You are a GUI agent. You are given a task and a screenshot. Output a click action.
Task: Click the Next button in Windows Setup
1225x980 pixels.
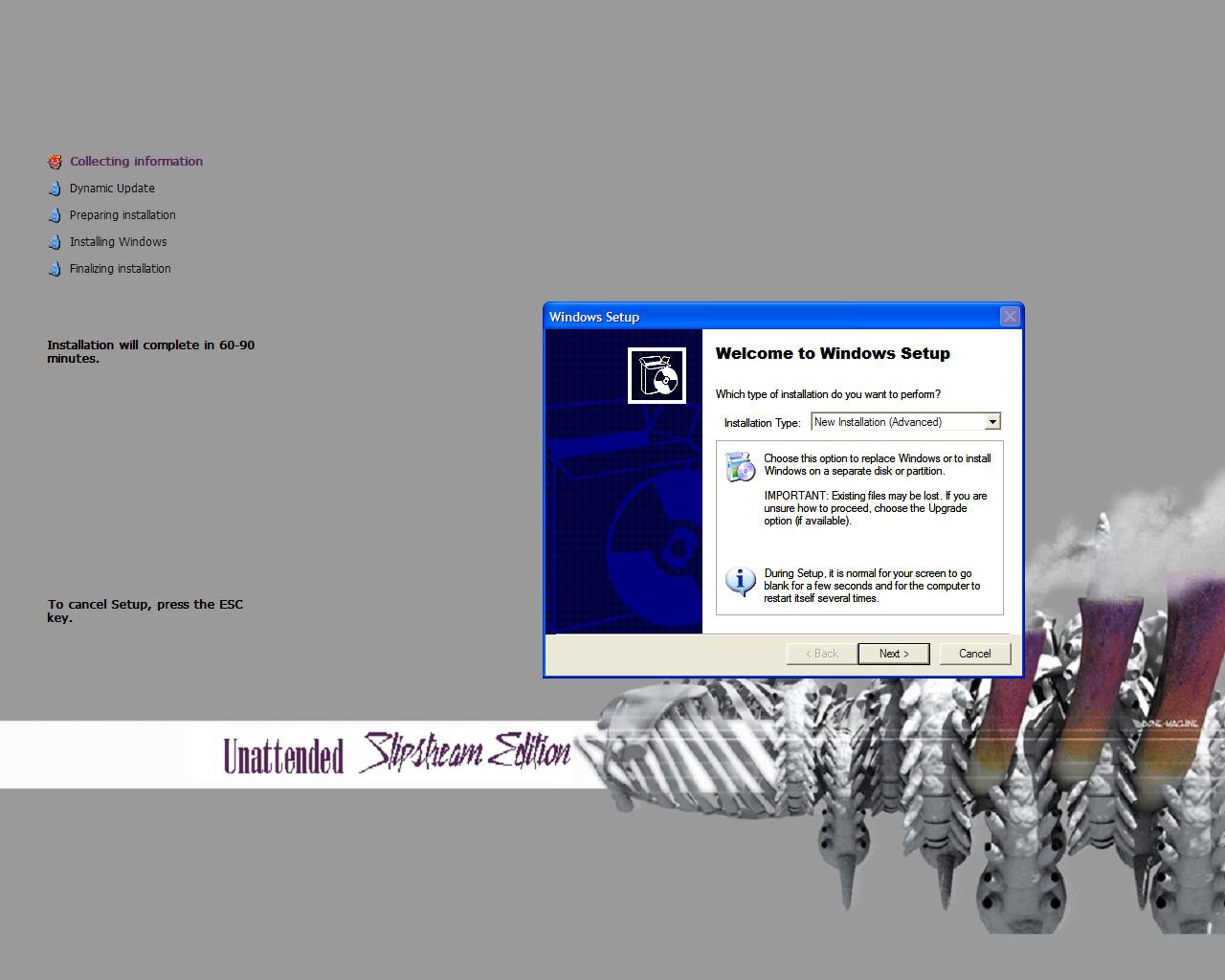pos(895,654)
